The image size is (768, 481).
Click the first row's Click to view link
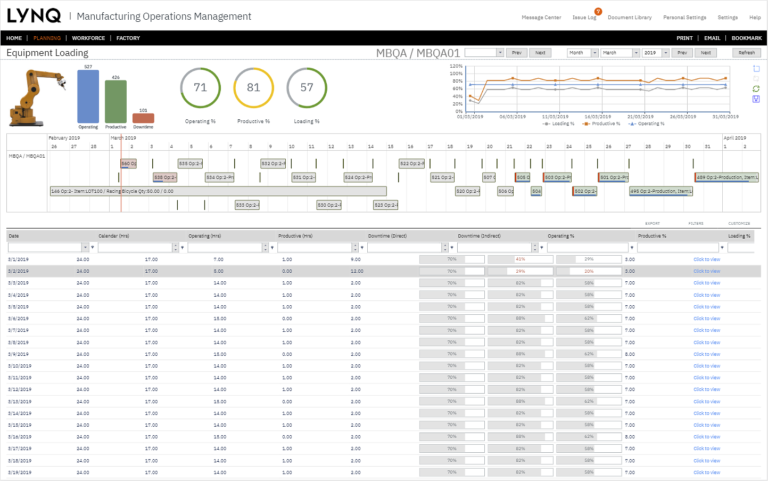(x=707, y=259)
